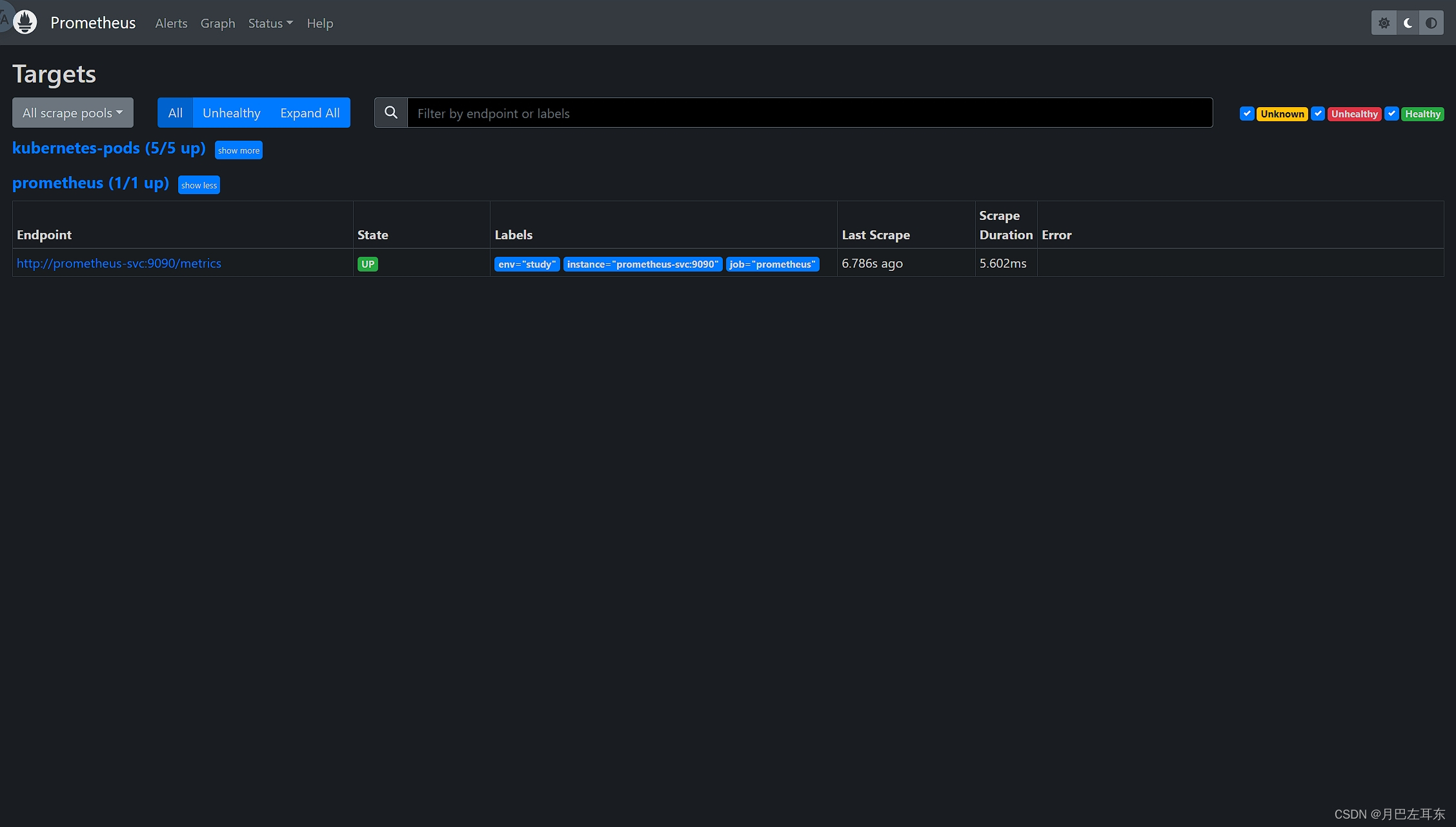
Task: Select the browser-preferred theme half-circle icon
Action: (1431, 23)
